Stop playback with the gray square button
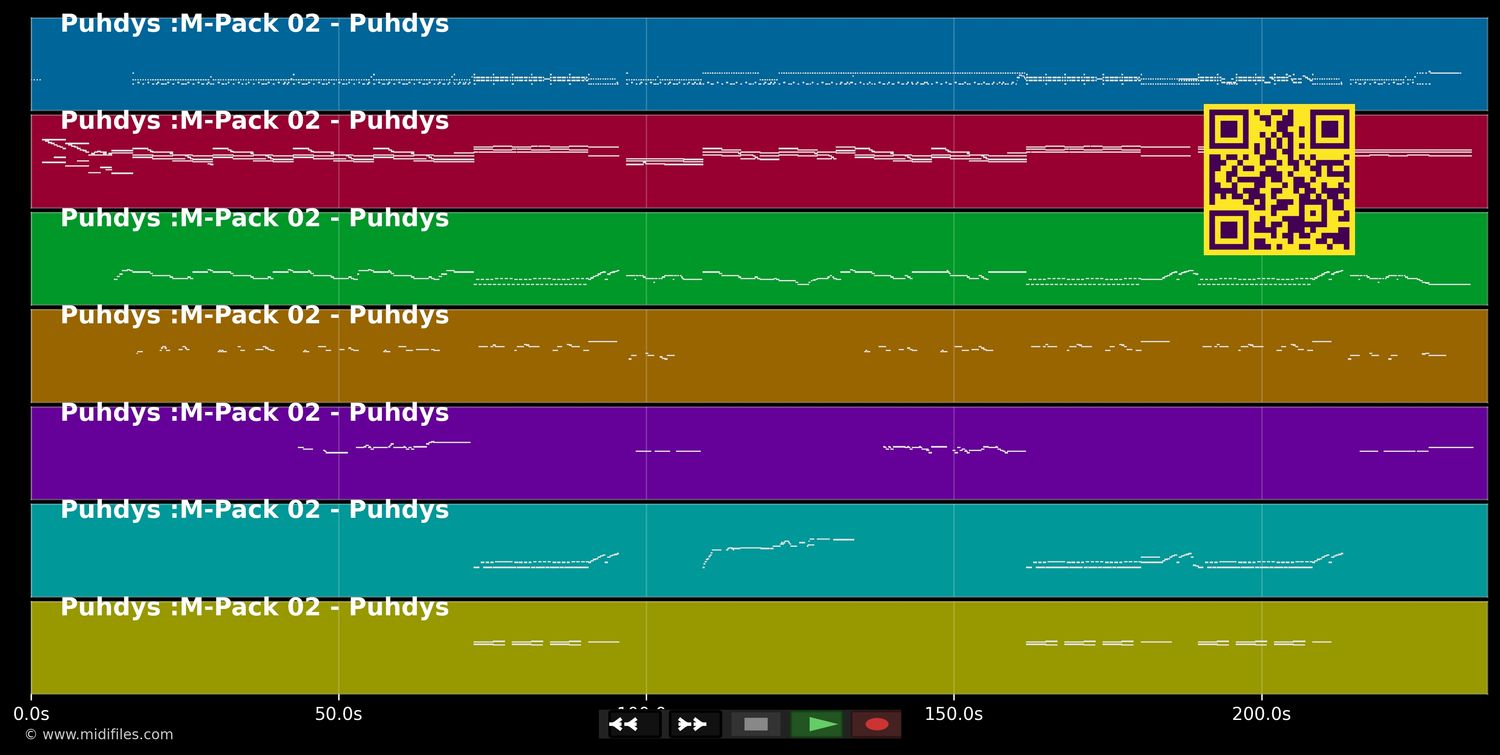Viewport: 1500px width, 755px height. 756,724
